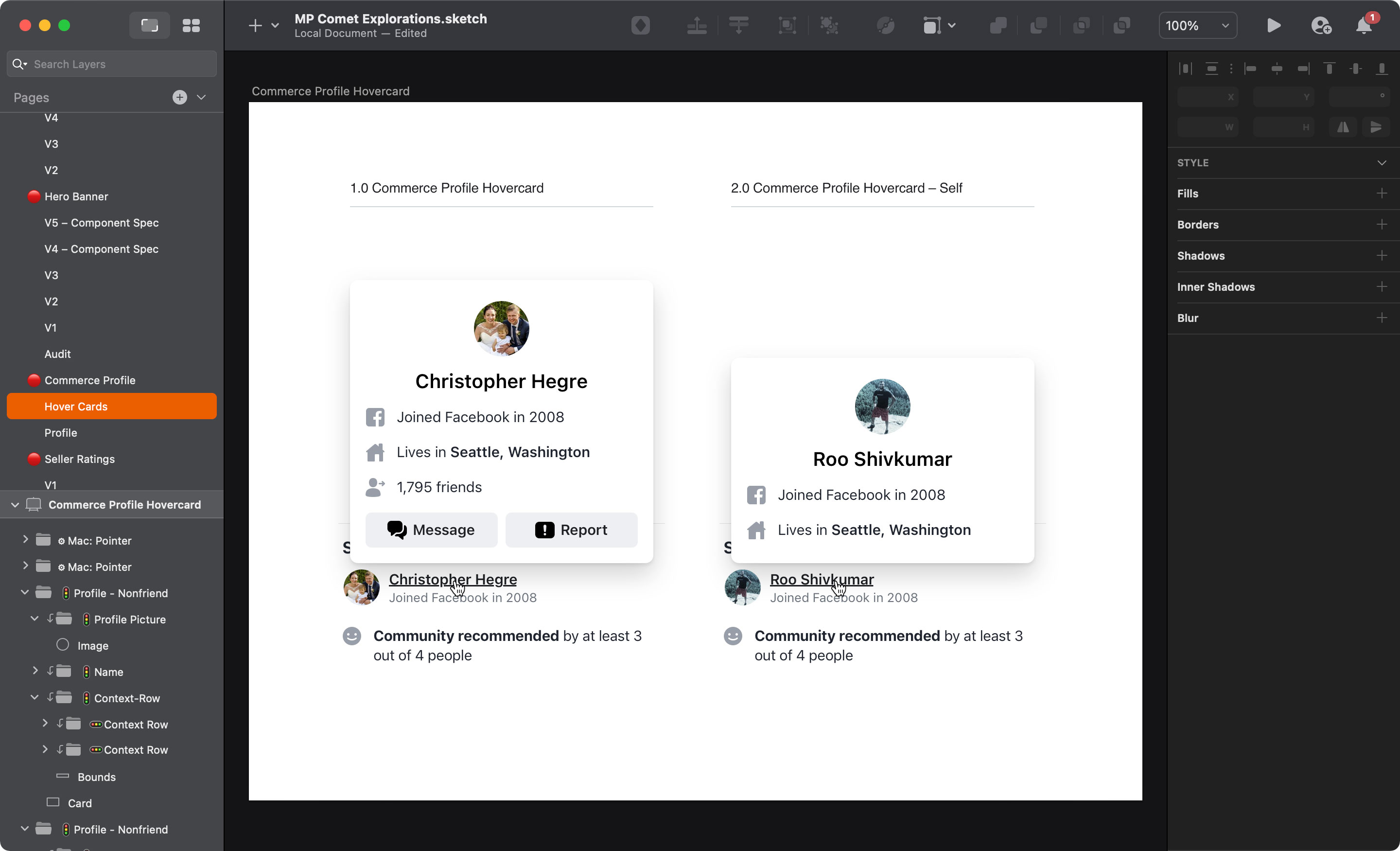Image resolution: width=1400 pixels, height=851 pixels.
Task: Collapse the Commerce Profile Hovercard artboard layer
Action: tap(14, 504)
